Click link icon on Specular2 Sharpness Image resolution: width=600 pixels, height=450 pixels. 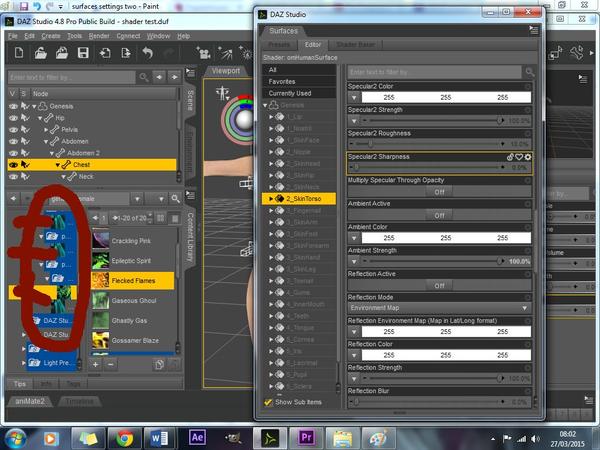(510, 157)
